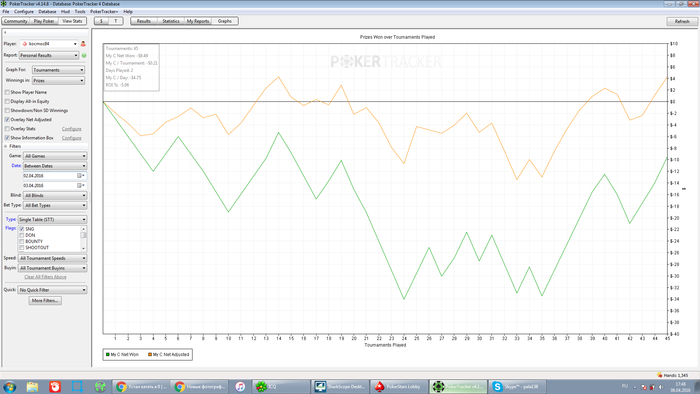Open Buyin dropdown
The height and width of the screenshot is (394, 700).
pos(52,268)
